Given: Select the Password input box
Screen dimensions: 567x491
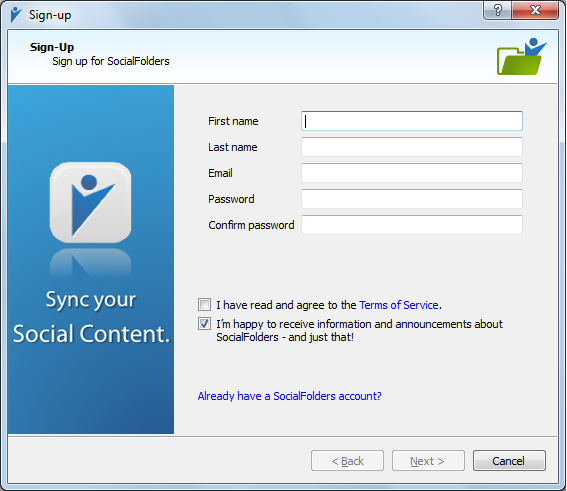Looking at the screenshot, I should pyautogui.click(x=412, y=199).
